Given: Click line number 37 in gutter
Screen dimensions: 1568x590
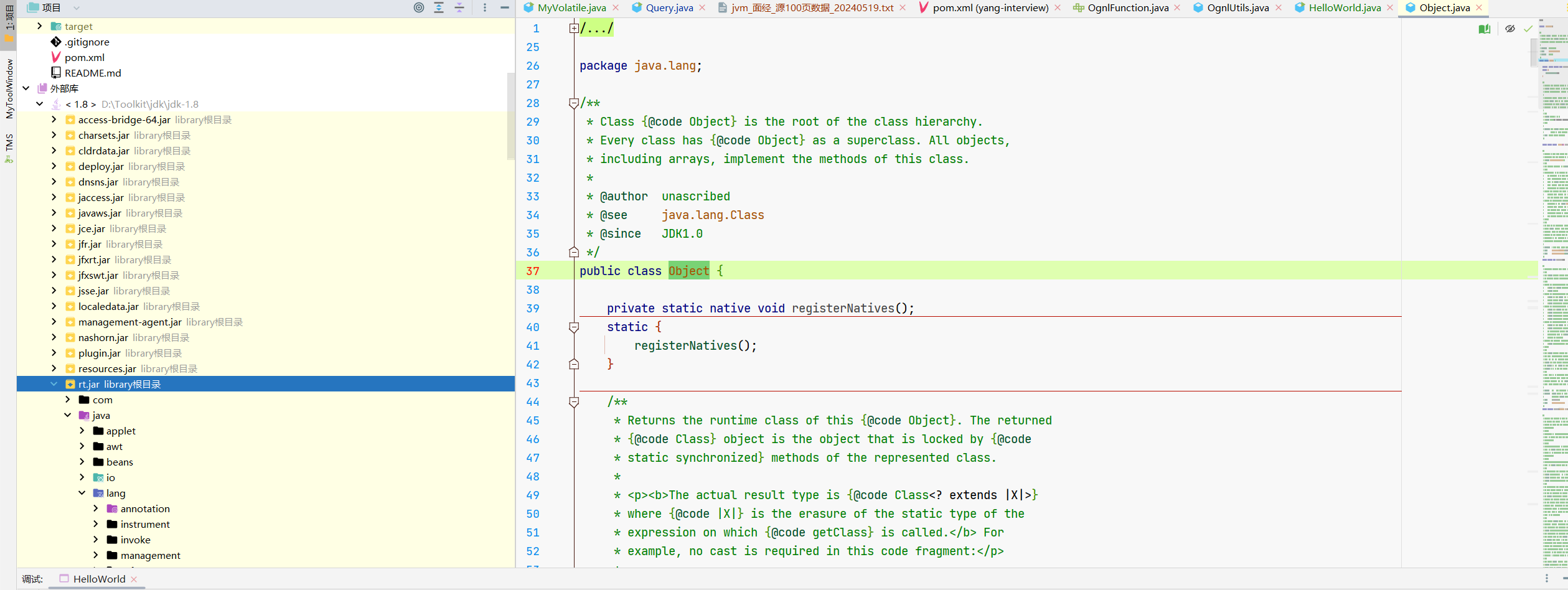Looking at the screenshot, I should click(x=533, y=271).
